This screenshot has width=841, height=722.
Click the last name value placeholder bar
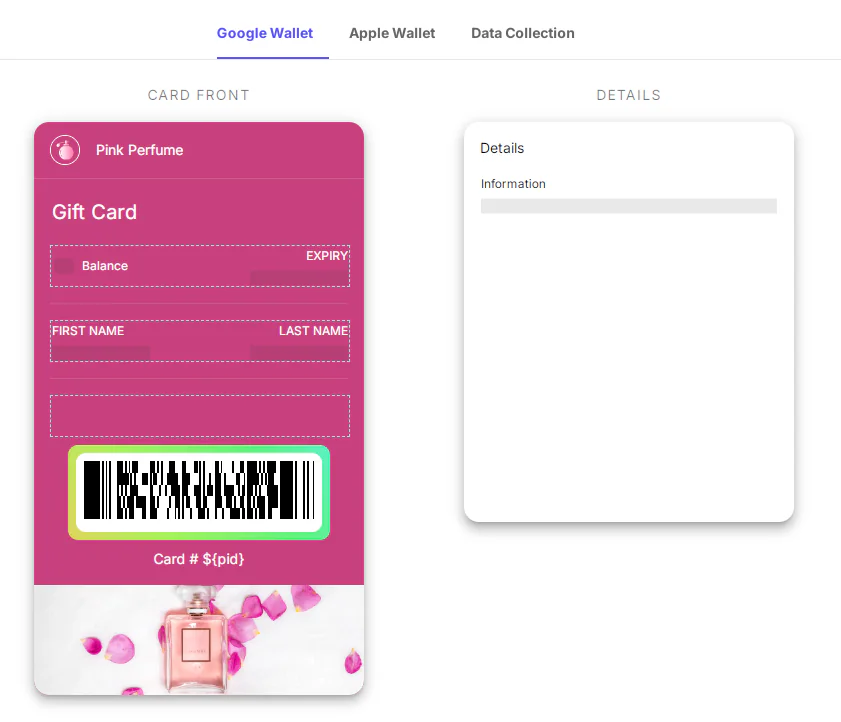(x=299, y=353)
